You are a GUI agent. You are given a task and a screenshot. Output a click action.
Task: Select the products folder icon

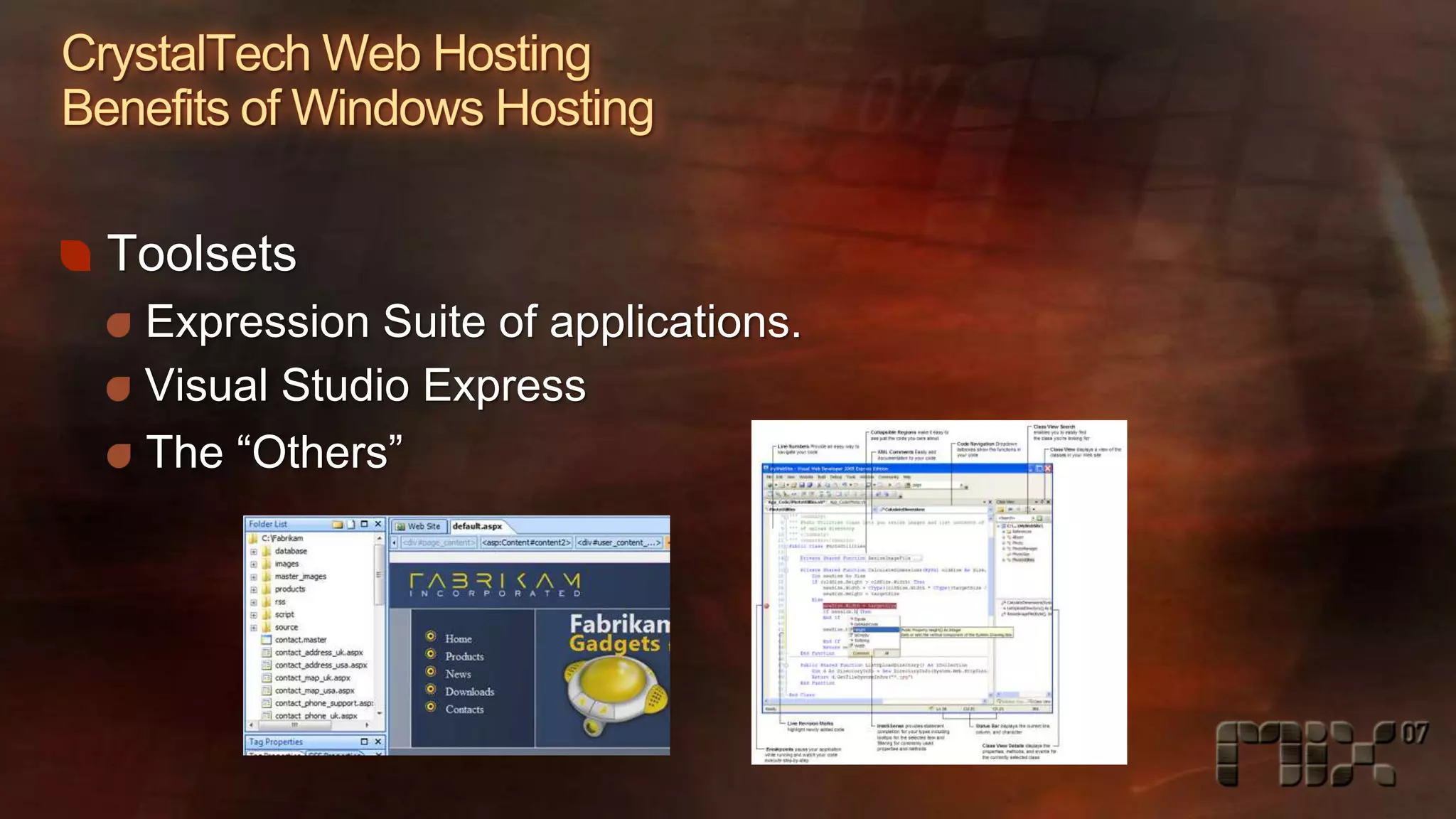(267, 589)
